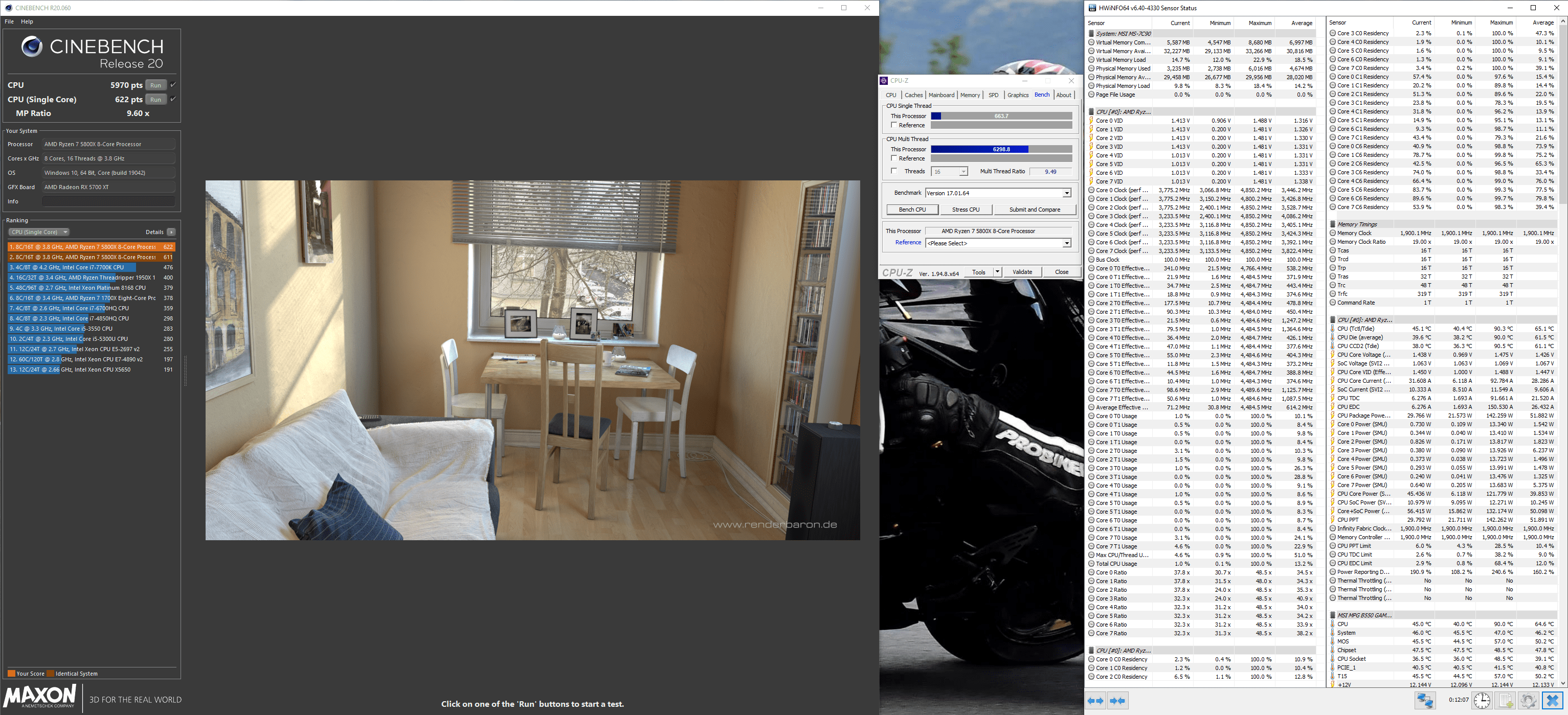
Task: Open the Threads count dropdown showing 16
Action: 950,172
